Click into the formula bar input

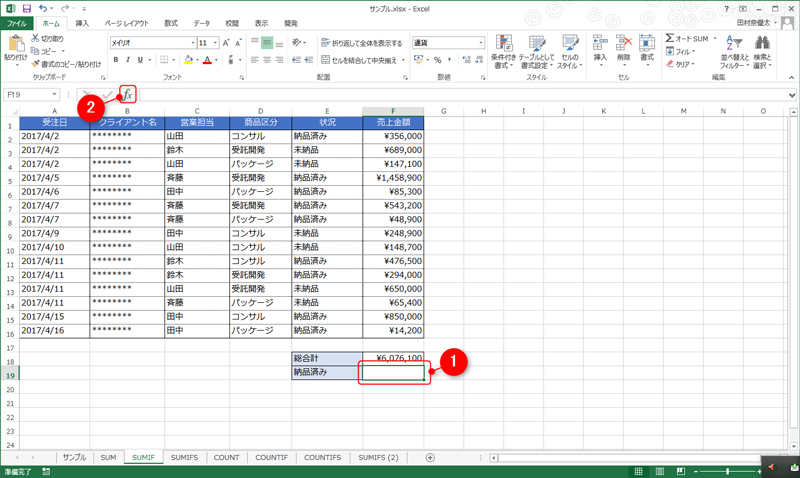pos(462,95)
